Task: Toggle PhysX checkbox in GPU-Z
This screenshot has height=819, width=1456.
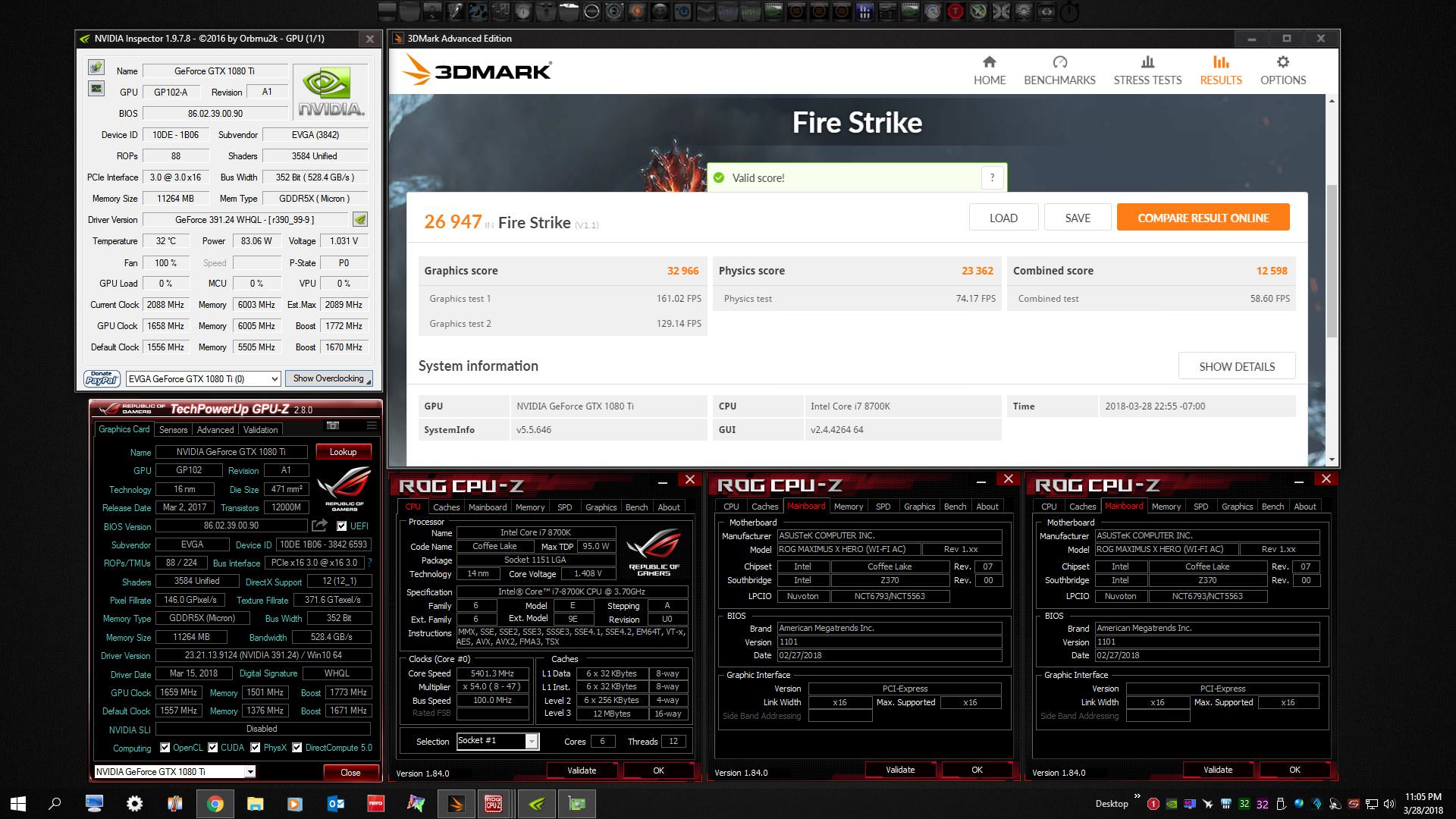Action: [x=256, y=748]
